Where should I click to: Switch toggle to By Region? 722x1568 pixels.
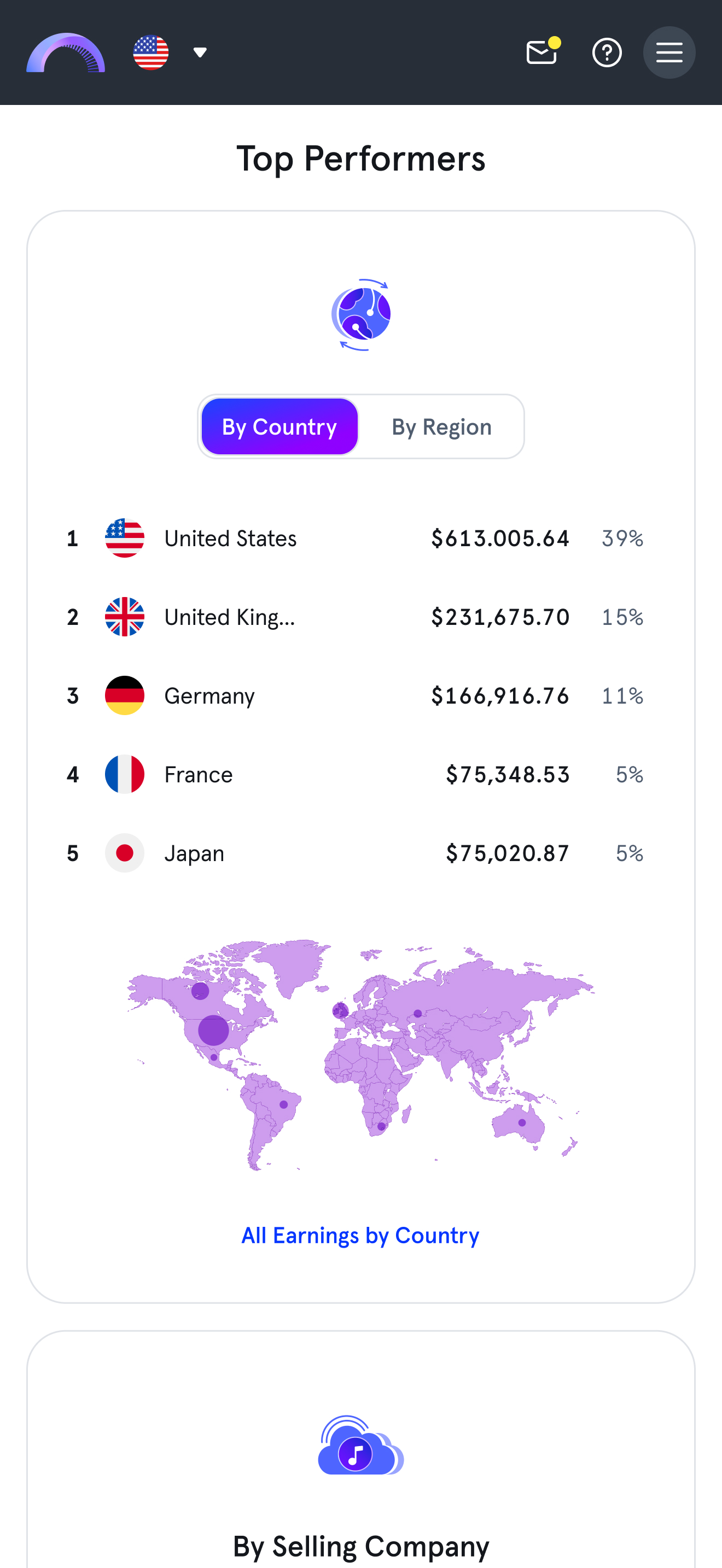click(x=441, y=426)
